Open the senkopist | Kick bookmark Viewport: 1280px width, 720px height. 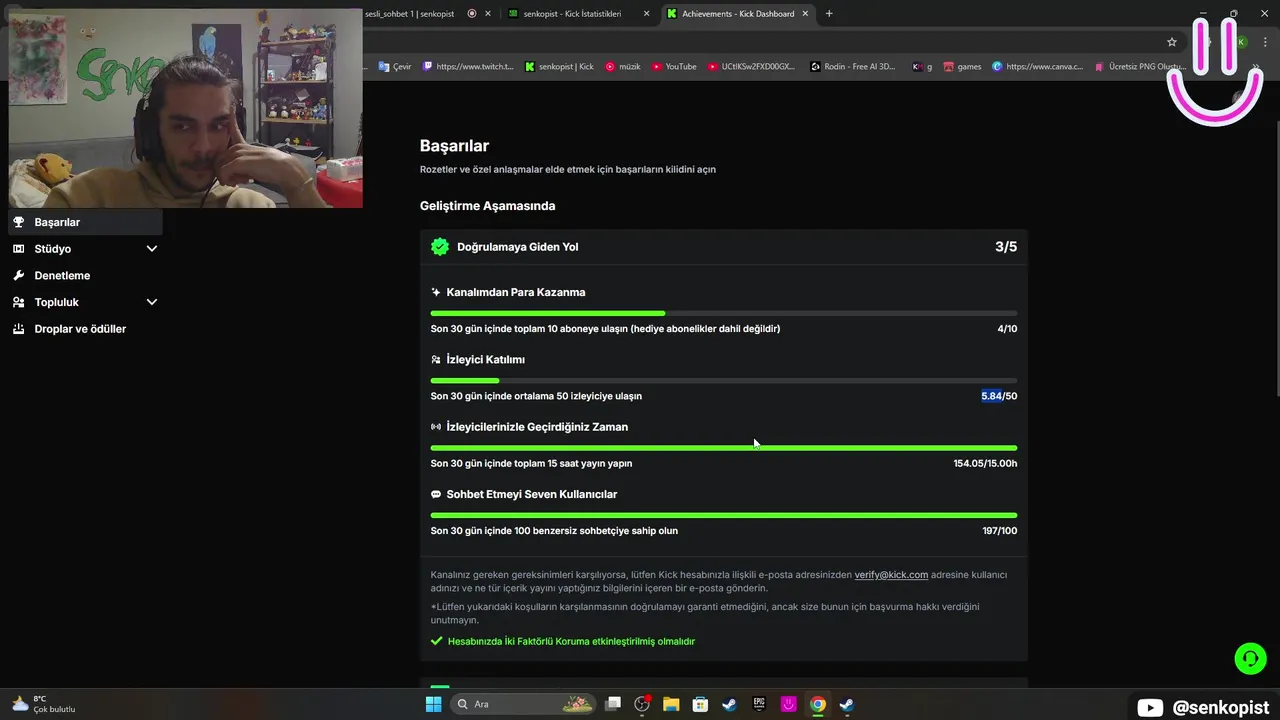(559, 67)
